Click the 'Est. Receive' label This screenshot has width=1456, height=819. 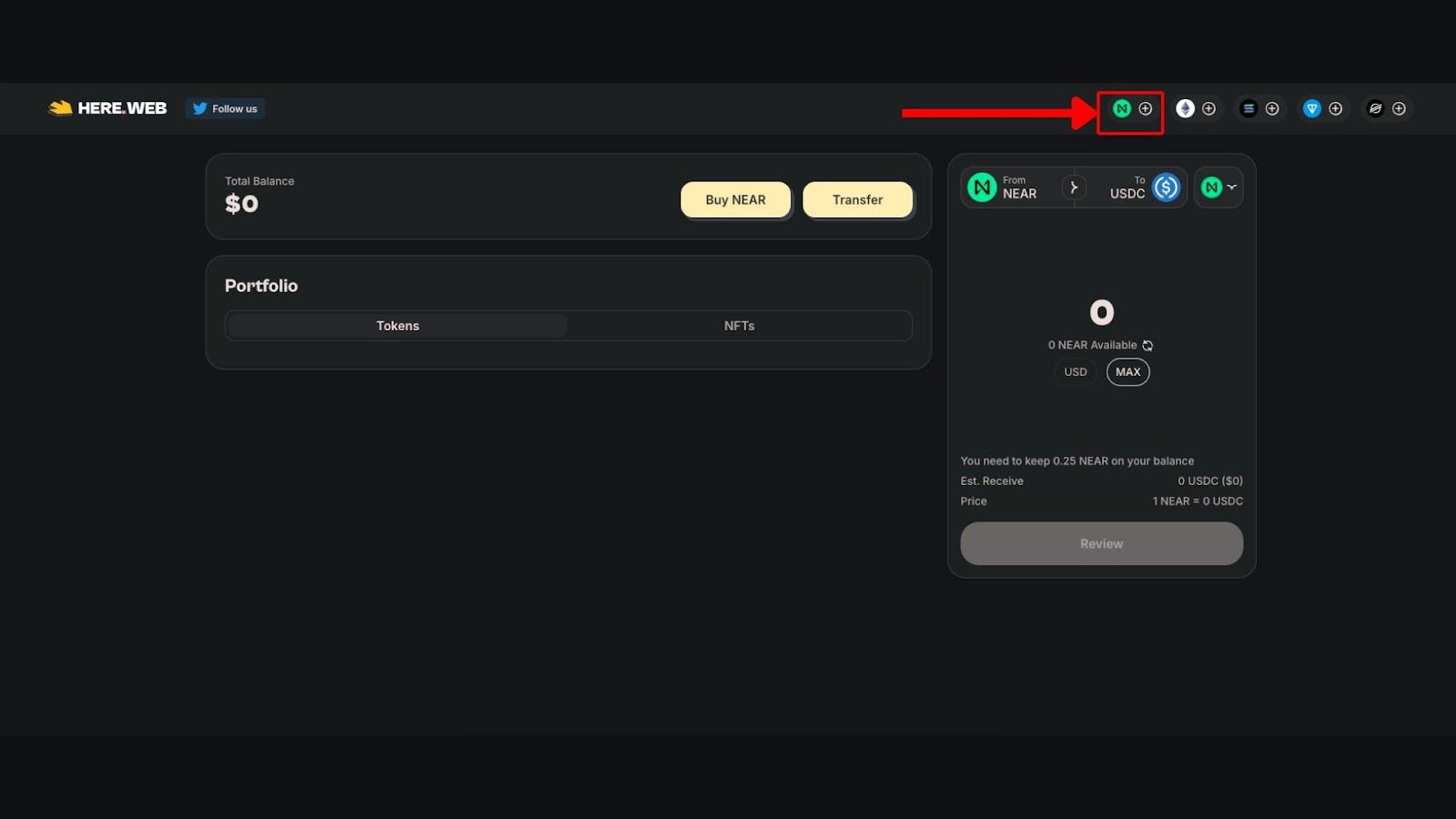992,481
